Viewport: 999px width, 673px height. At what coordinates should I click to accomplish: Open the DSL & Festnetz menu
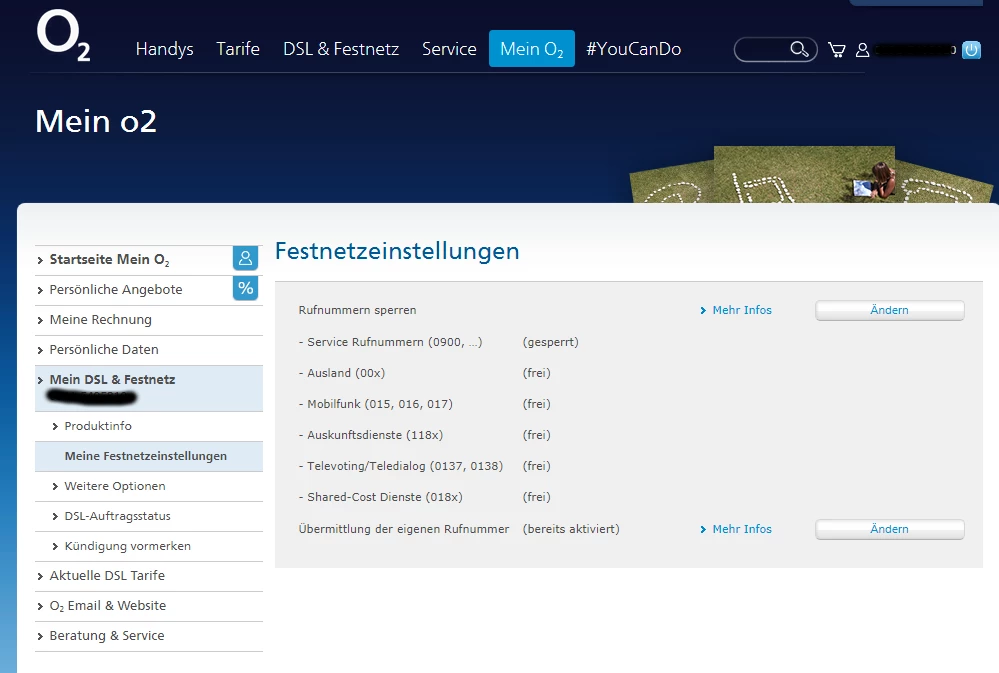click(x=341, y=49)
